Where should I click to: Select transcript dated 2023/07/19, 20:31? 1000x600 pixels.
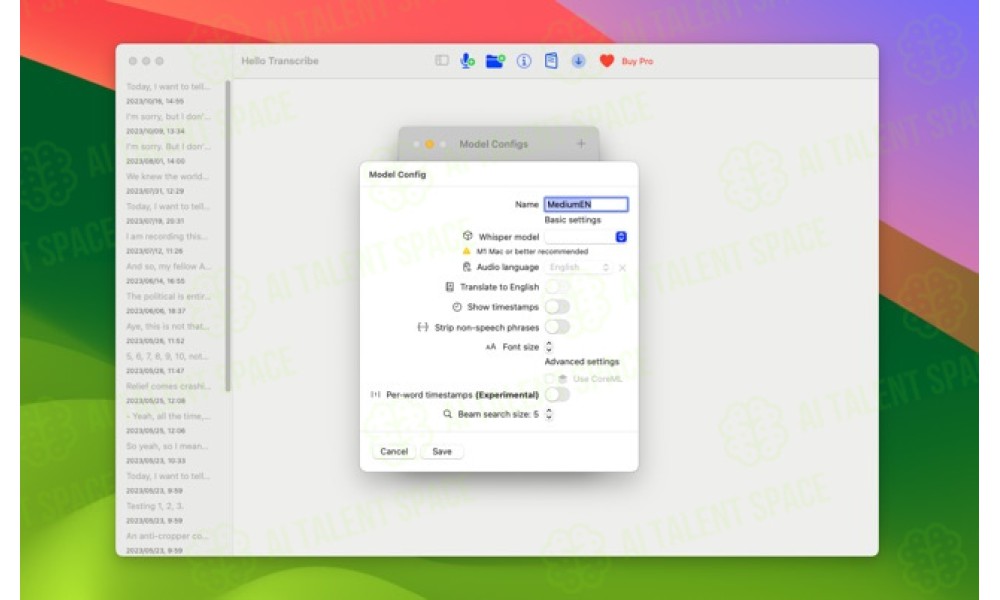tap(168, 214)
